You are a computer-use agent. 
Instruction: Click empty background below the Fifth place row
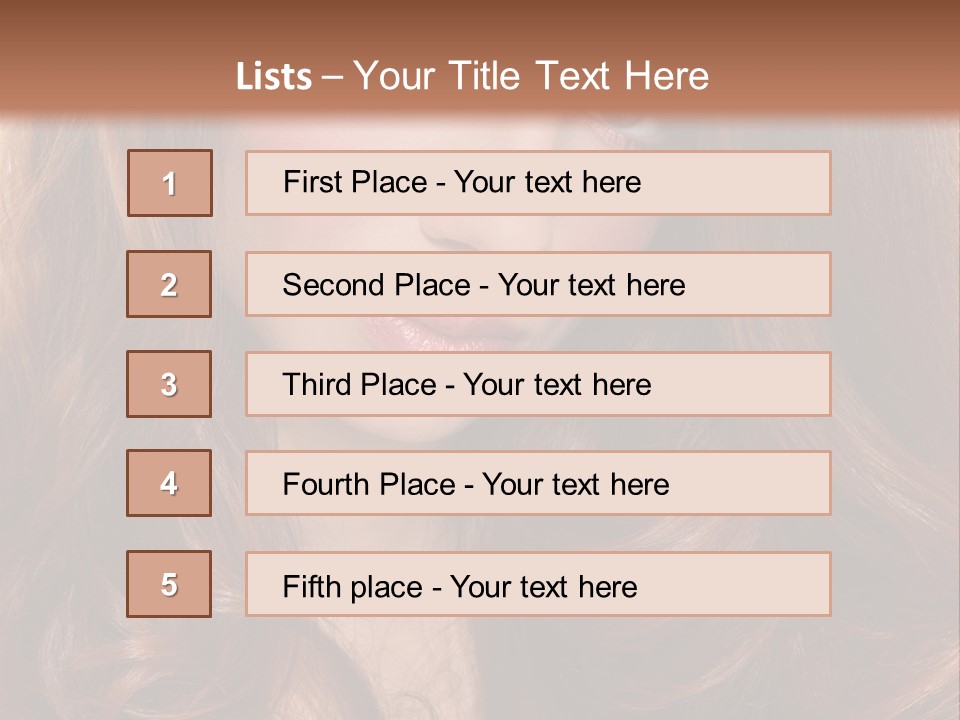(x=480, y=668)
